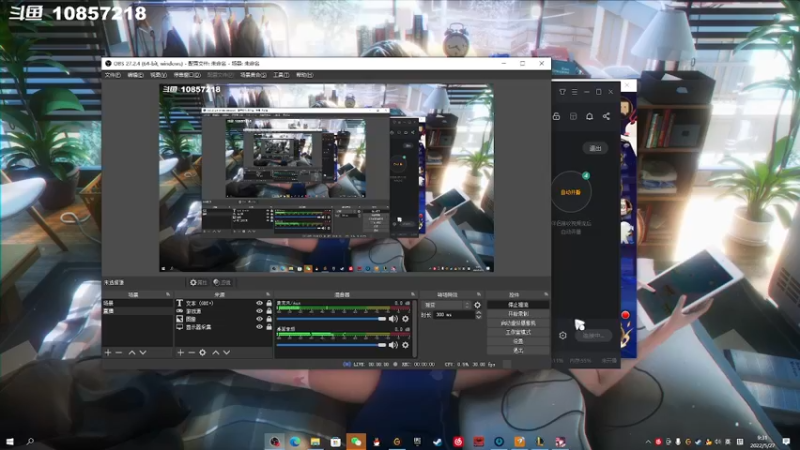Open source properties gear in sources toolbar

203,353
